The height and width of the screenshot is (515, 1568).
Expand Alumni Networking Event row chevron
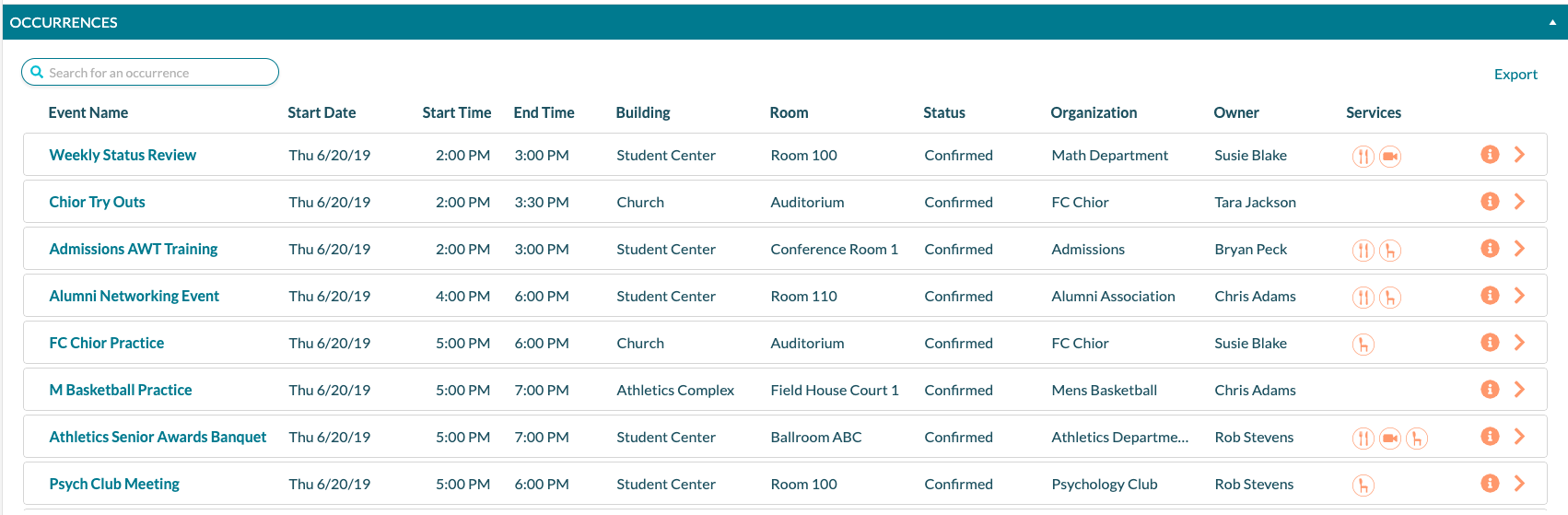click(1519, 296)
